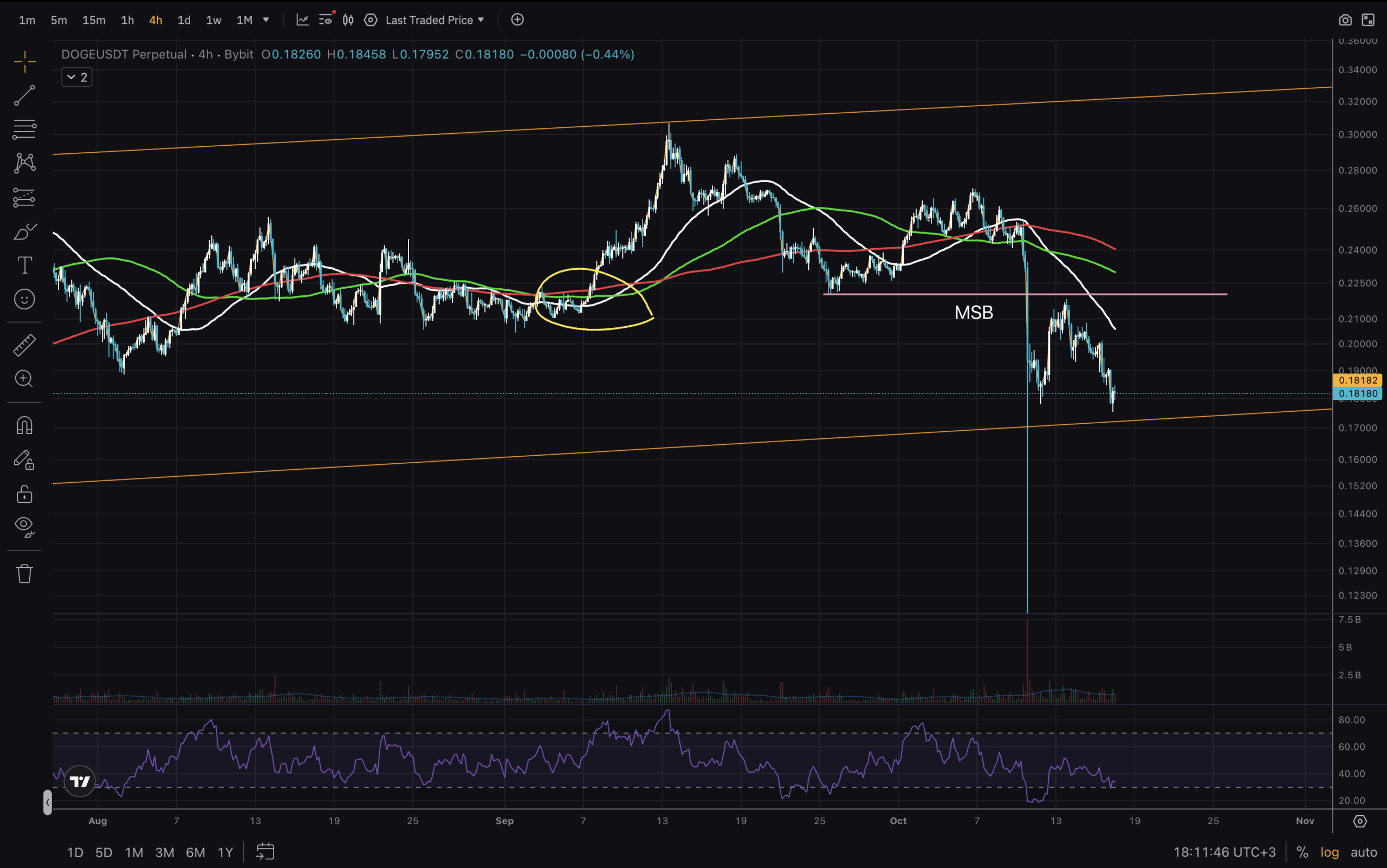Expand the collapsed indicators legend showing 2
This screenshot has width=1387, height=868.
point(76,77)
